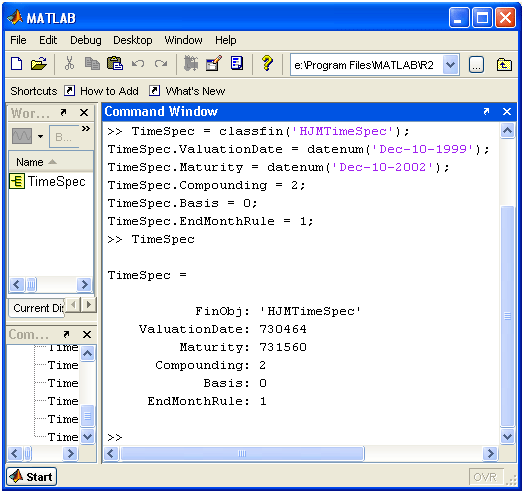The image size is (524, 493).
Task: Click Command History scroll down arrow
Action: point(88,436)
